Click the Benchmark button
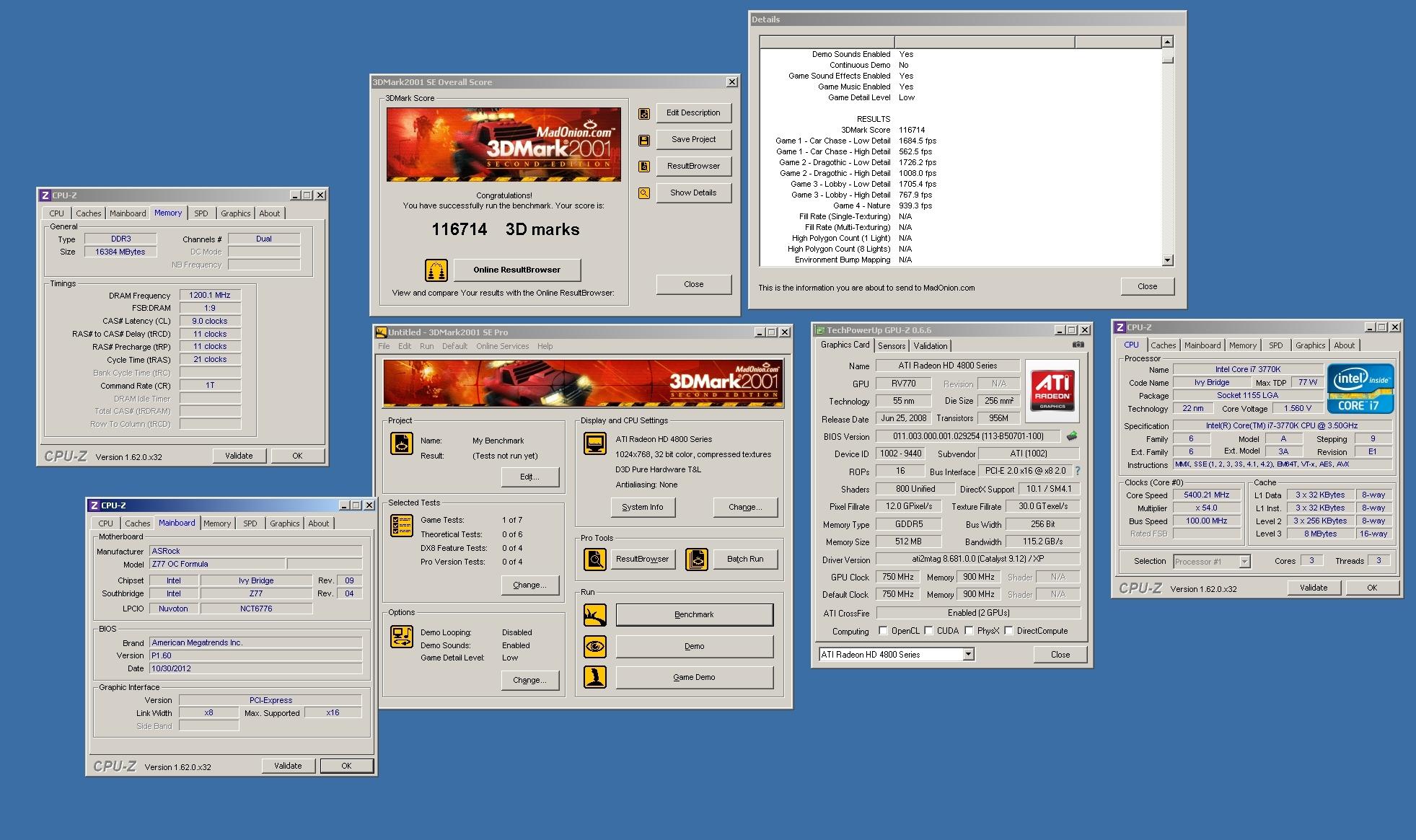 coord(694,615)
